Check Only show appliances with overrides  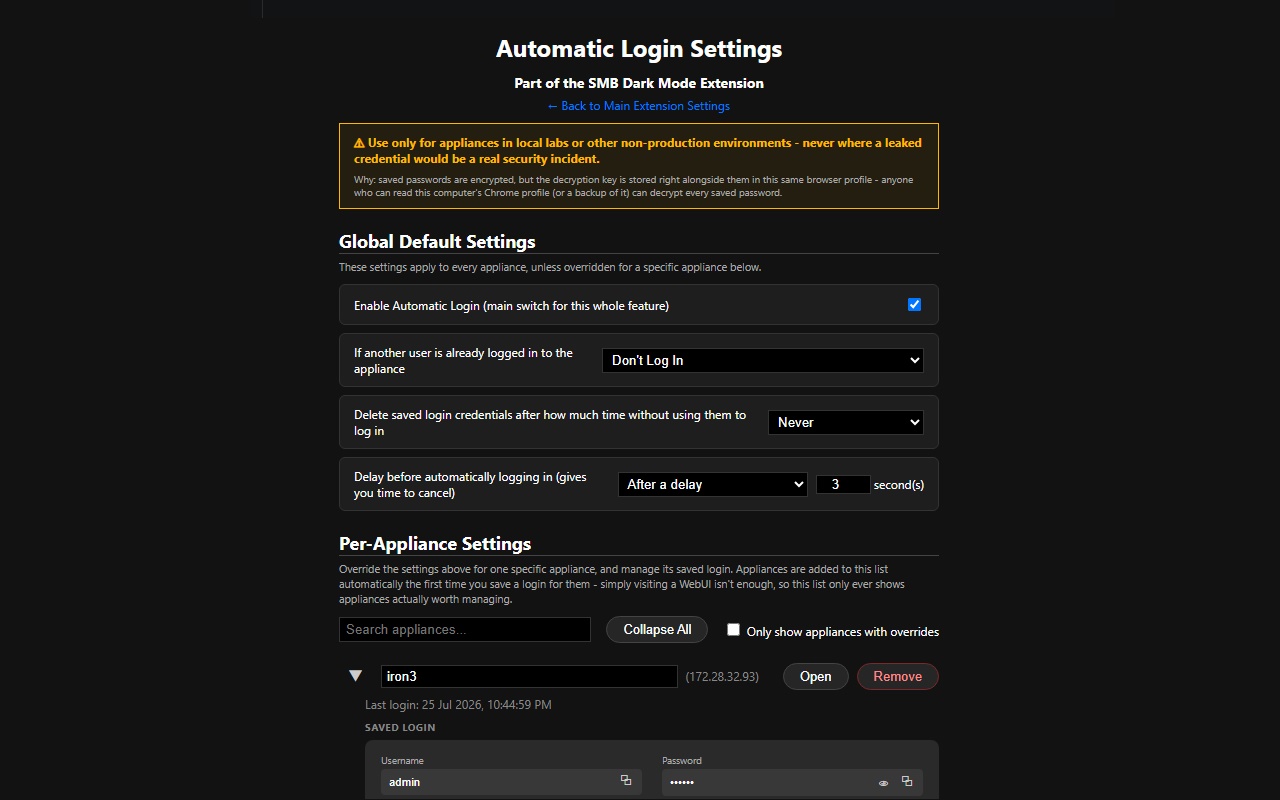click(733, 629)
